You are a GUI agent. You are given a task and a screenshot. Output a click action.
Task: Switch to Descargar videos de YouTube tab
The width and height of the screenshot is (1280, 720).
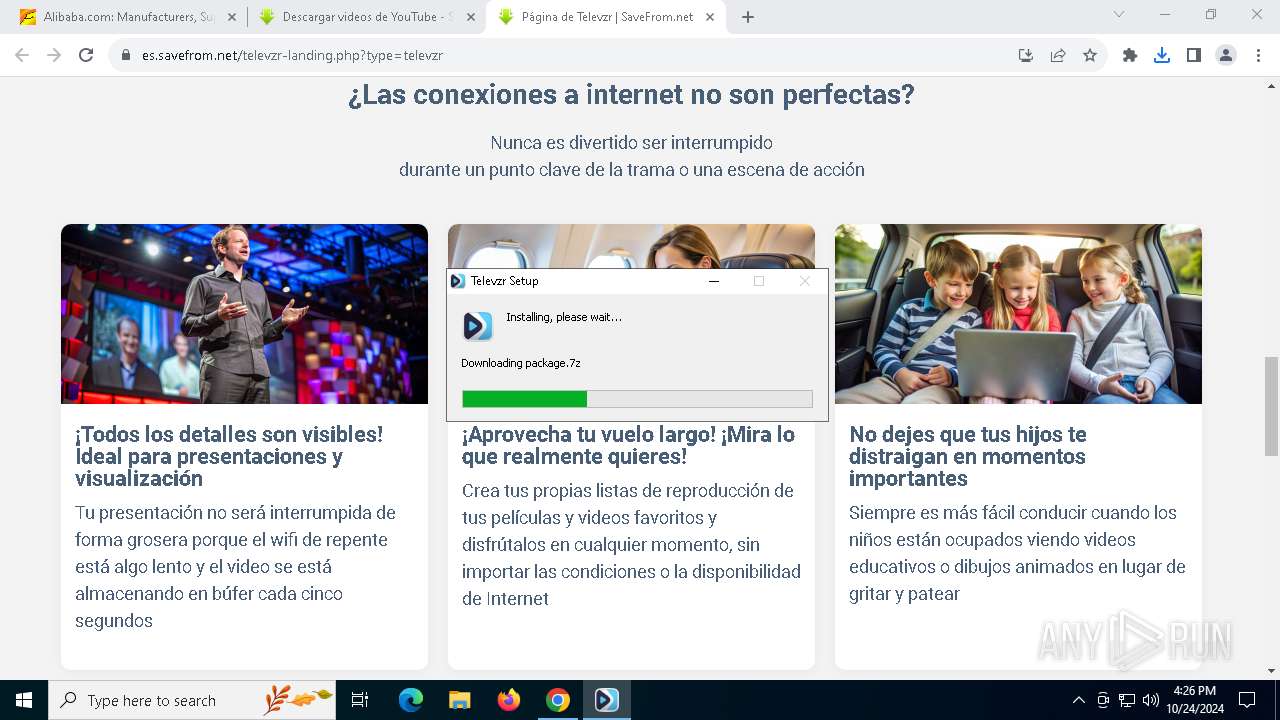[366, 17]
